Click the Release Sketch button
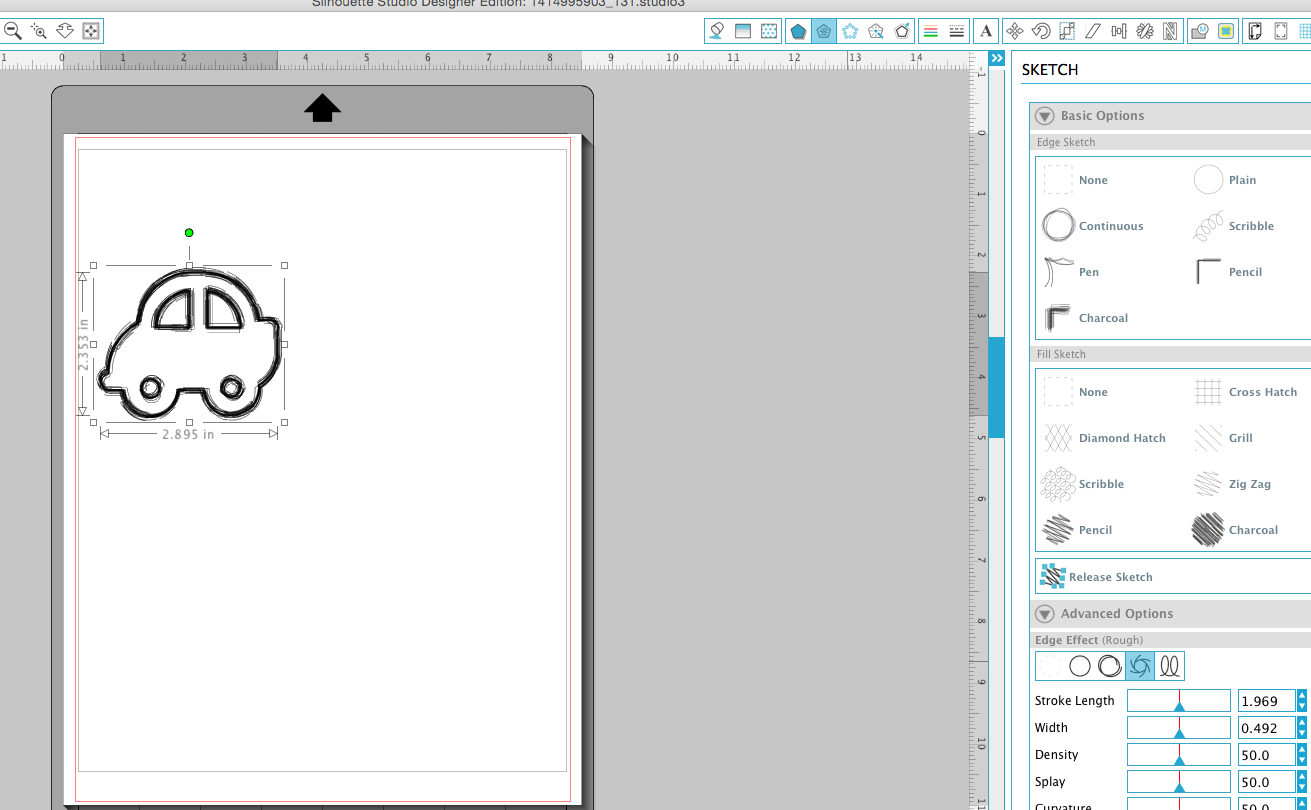Image resolution: width=1311 pixels, height=810 pixels. [x=1097, y=576]
